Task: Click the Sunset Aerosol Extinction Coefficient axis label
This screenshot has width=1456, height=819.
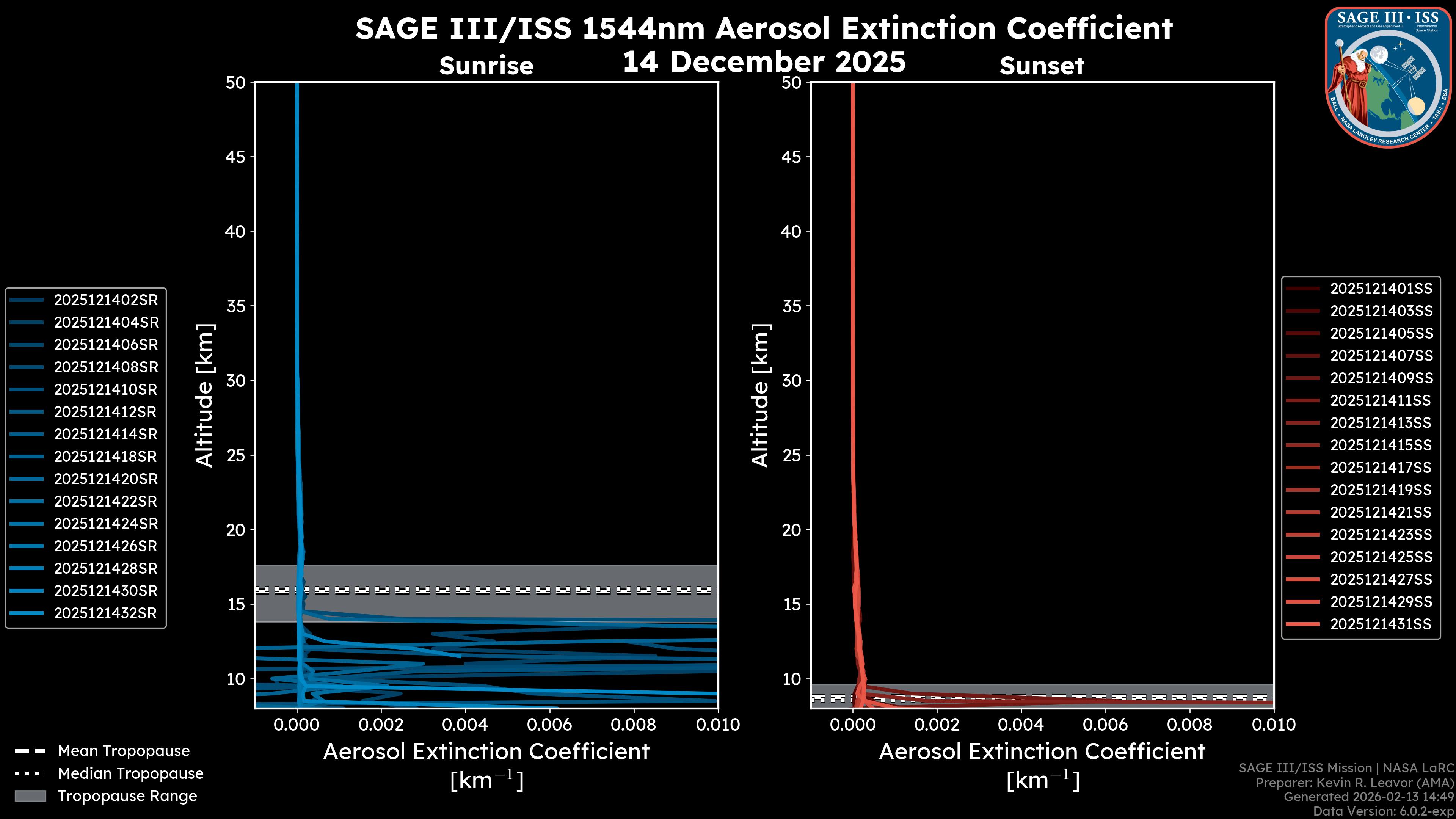Action: [x=1042, y=752]
